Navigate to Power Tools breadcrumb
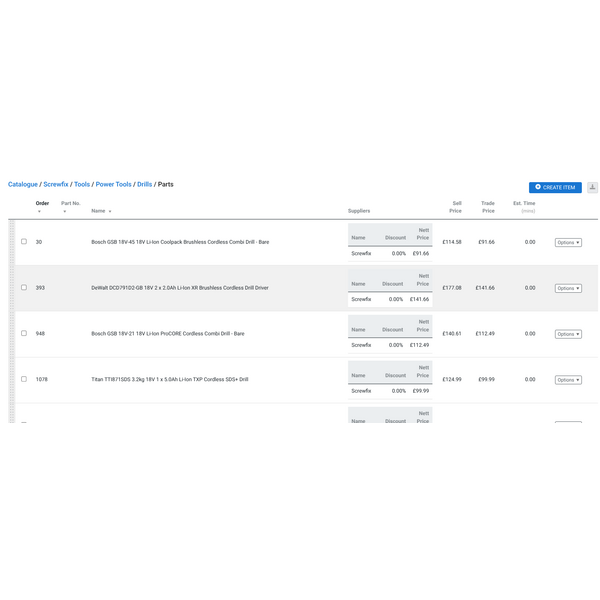The height and width of the screenshot is (600, 600). click(x=113, y=184)
